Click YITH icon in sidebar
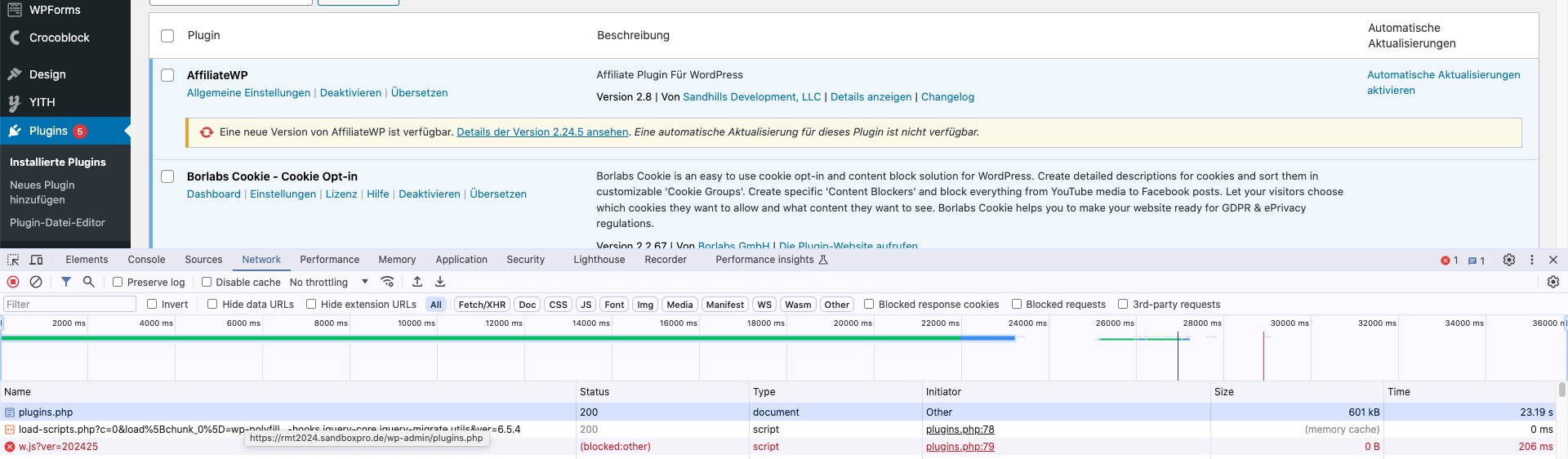 click(x=15, y=102)
